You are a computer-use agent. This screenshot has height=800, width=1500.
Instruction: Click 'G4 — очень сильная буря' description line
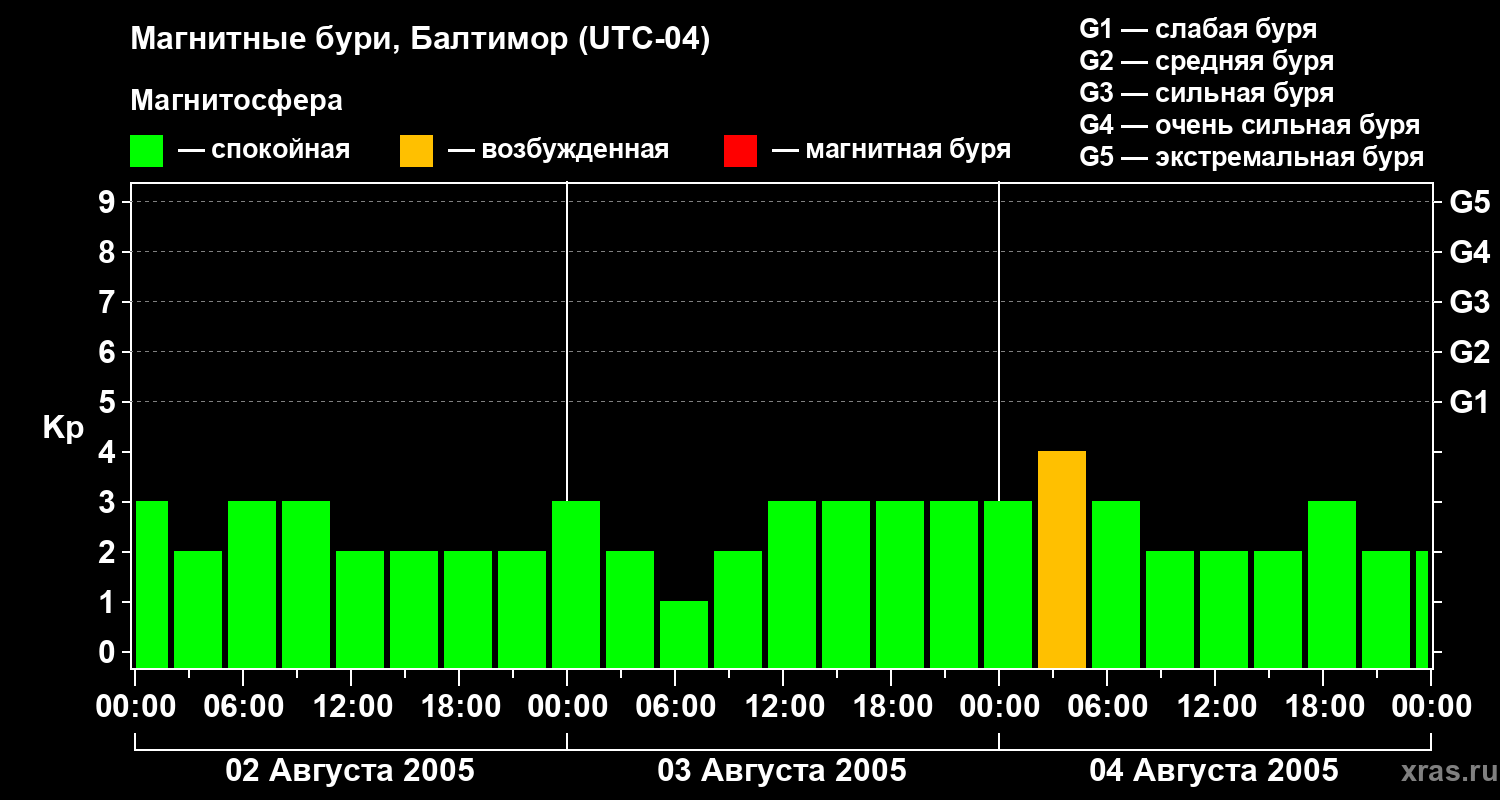click(1250, 125)
